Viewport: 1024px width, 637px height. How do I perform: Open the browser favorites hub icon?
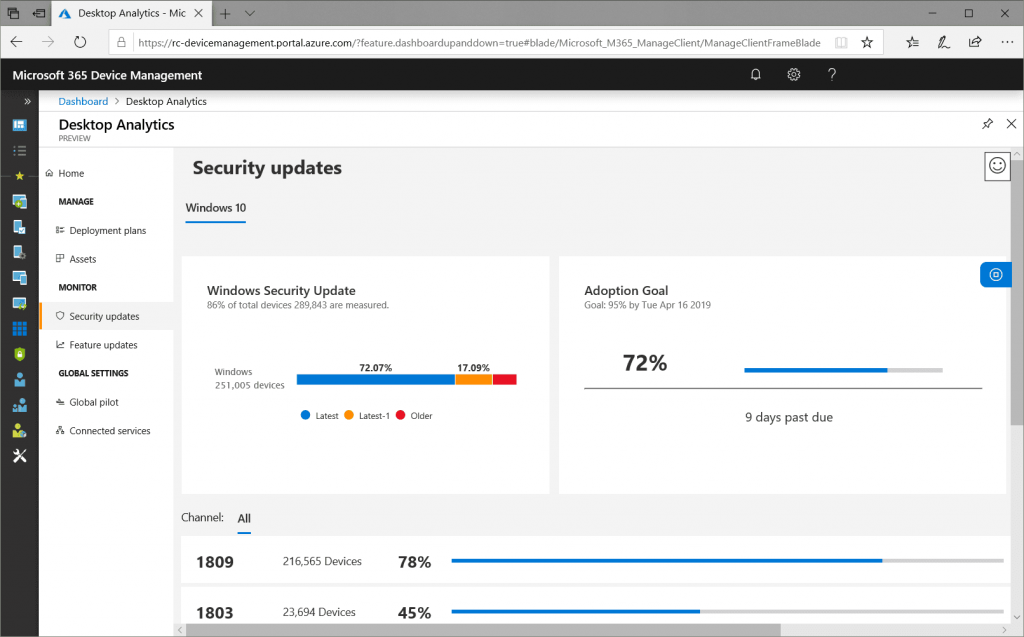pyautogui.click(x=912, y=42)
